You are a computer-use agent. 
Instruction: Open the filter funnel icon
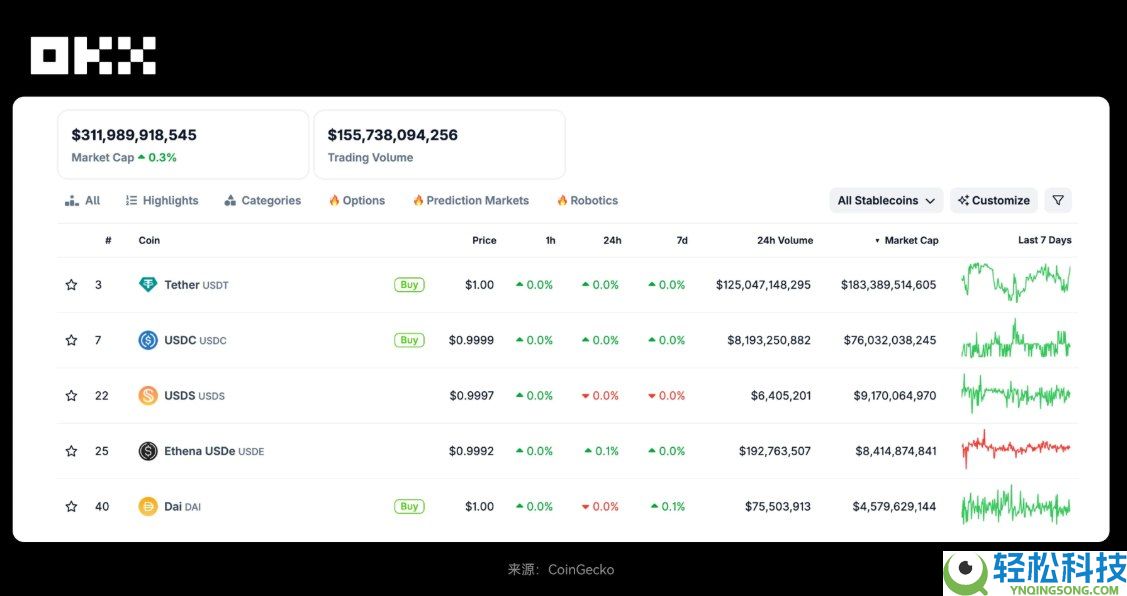(1058, 200)
